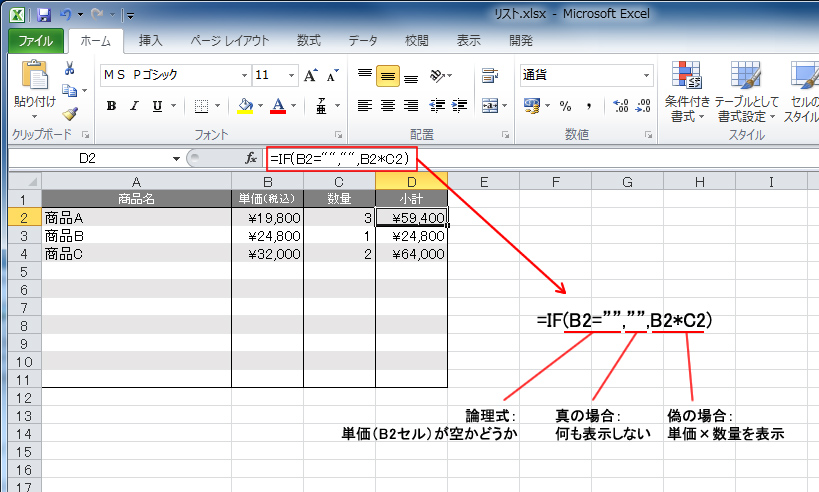Click the Redo arrow icon
The image size is (819, 492).
click(97, 15)
